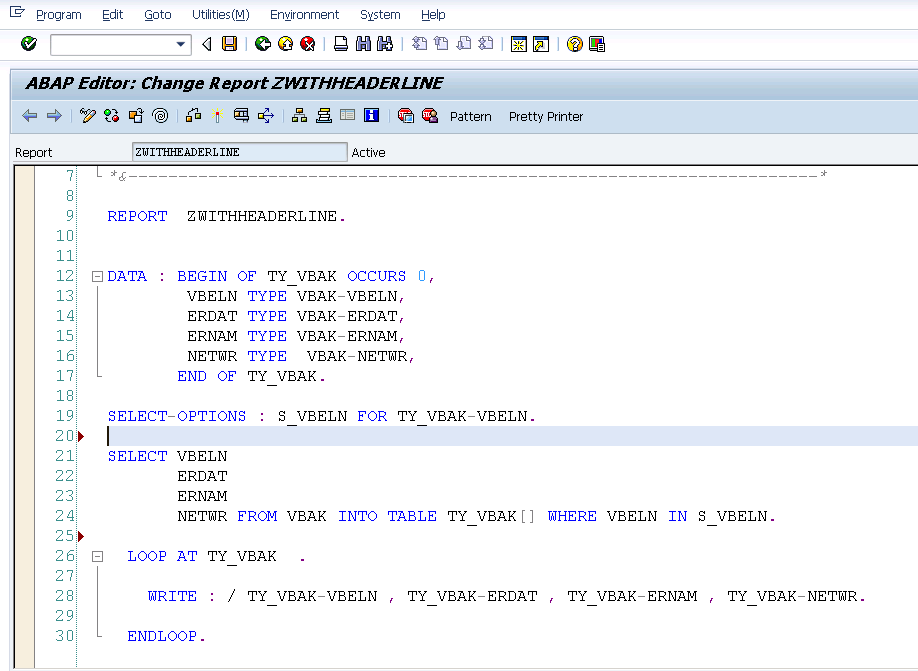This screenshot has height=671, width=918.
Task: Run the syntax Check icon in editor toolbar
Action: point(87,116)
